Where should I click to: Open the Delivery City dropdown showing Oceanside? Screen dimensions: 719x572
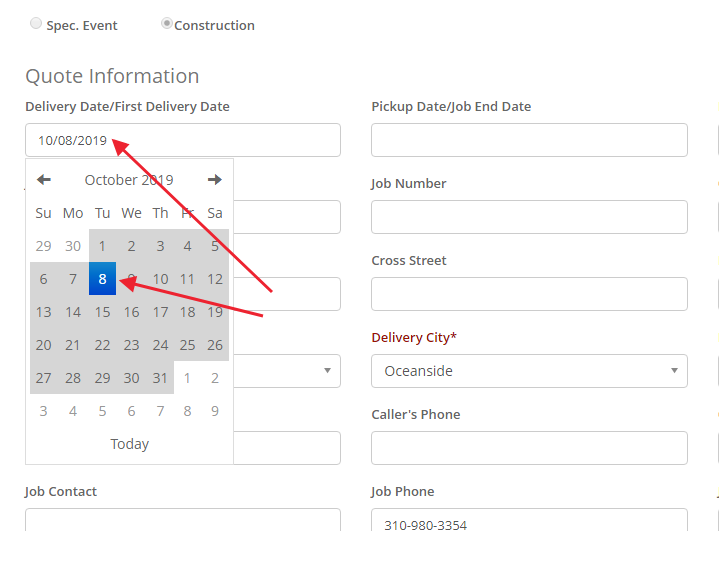coord(529,371)
